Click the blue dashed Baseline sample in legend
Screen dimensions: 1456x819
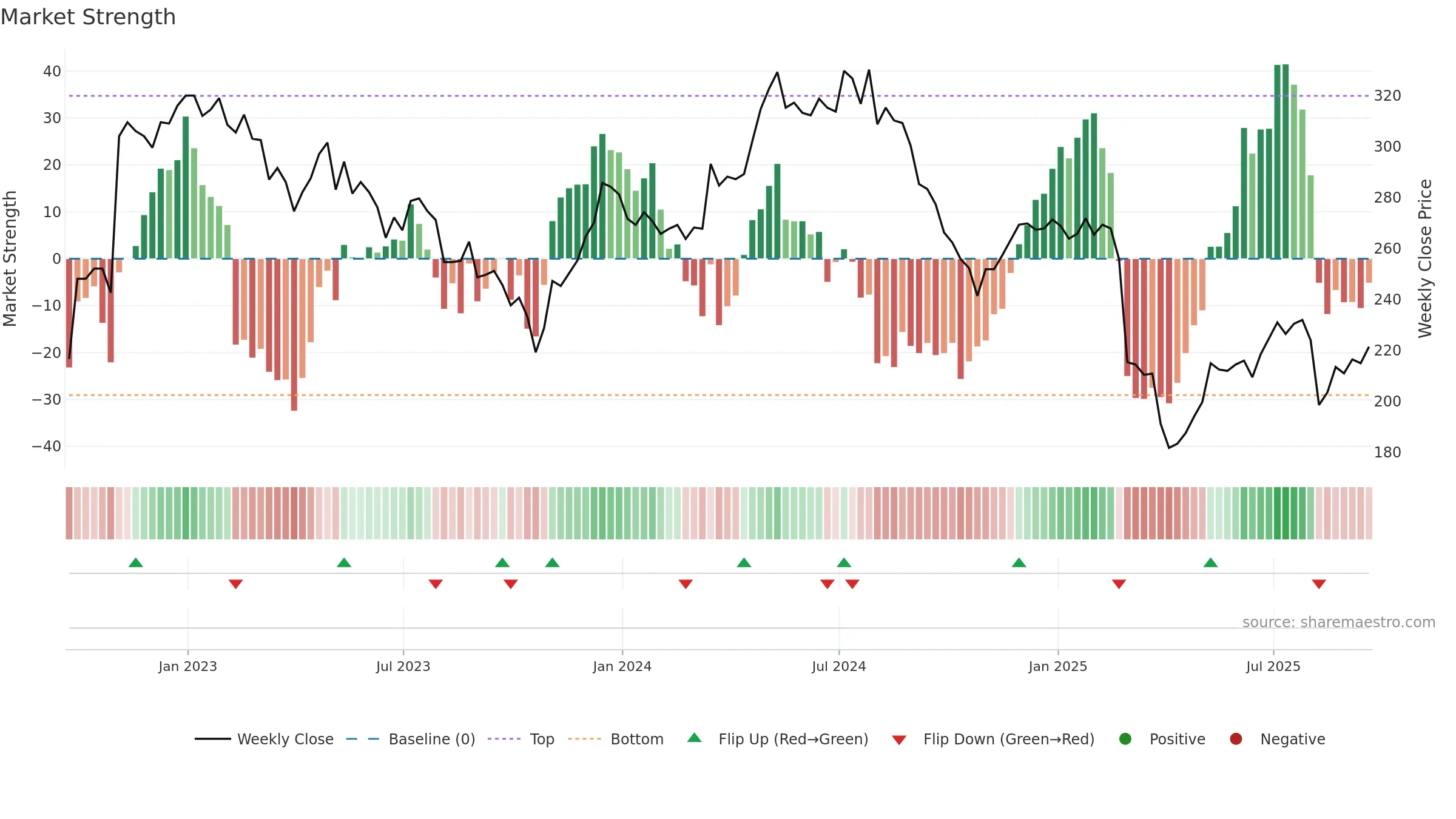pos(362,739)
